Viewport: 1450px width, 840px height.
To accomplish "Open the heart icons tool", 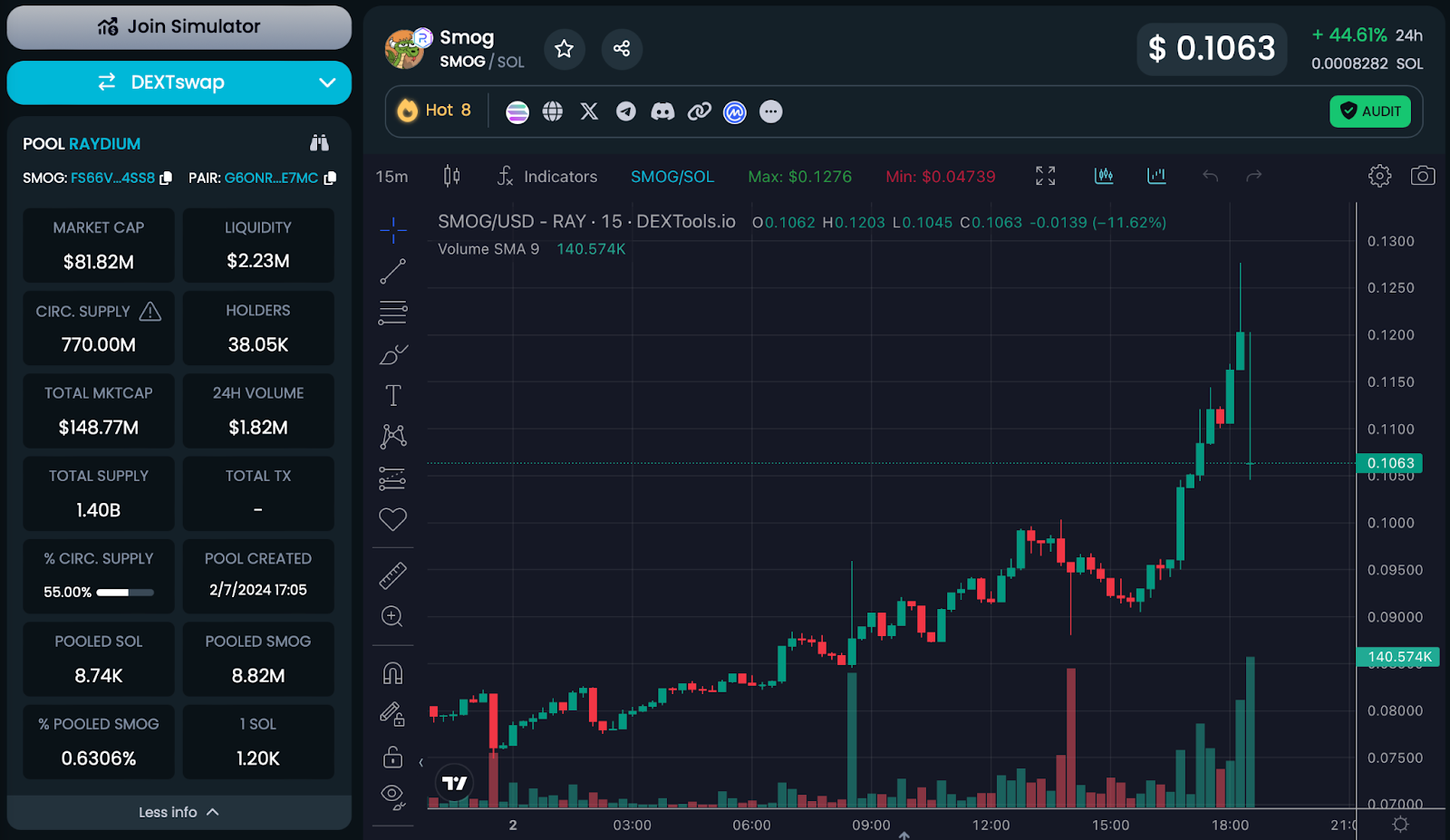I will pyautogui.click(x=393, y=519).
